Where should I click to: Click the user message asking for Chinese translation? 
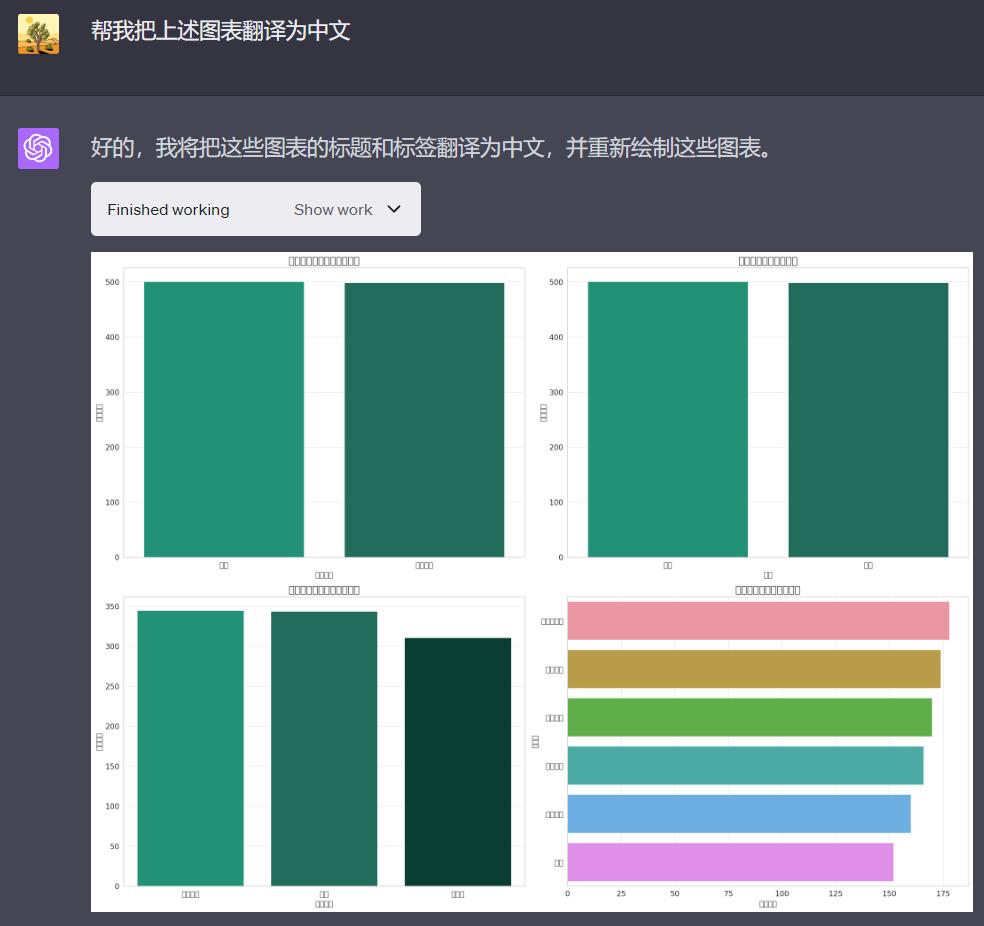coord(221,31)
